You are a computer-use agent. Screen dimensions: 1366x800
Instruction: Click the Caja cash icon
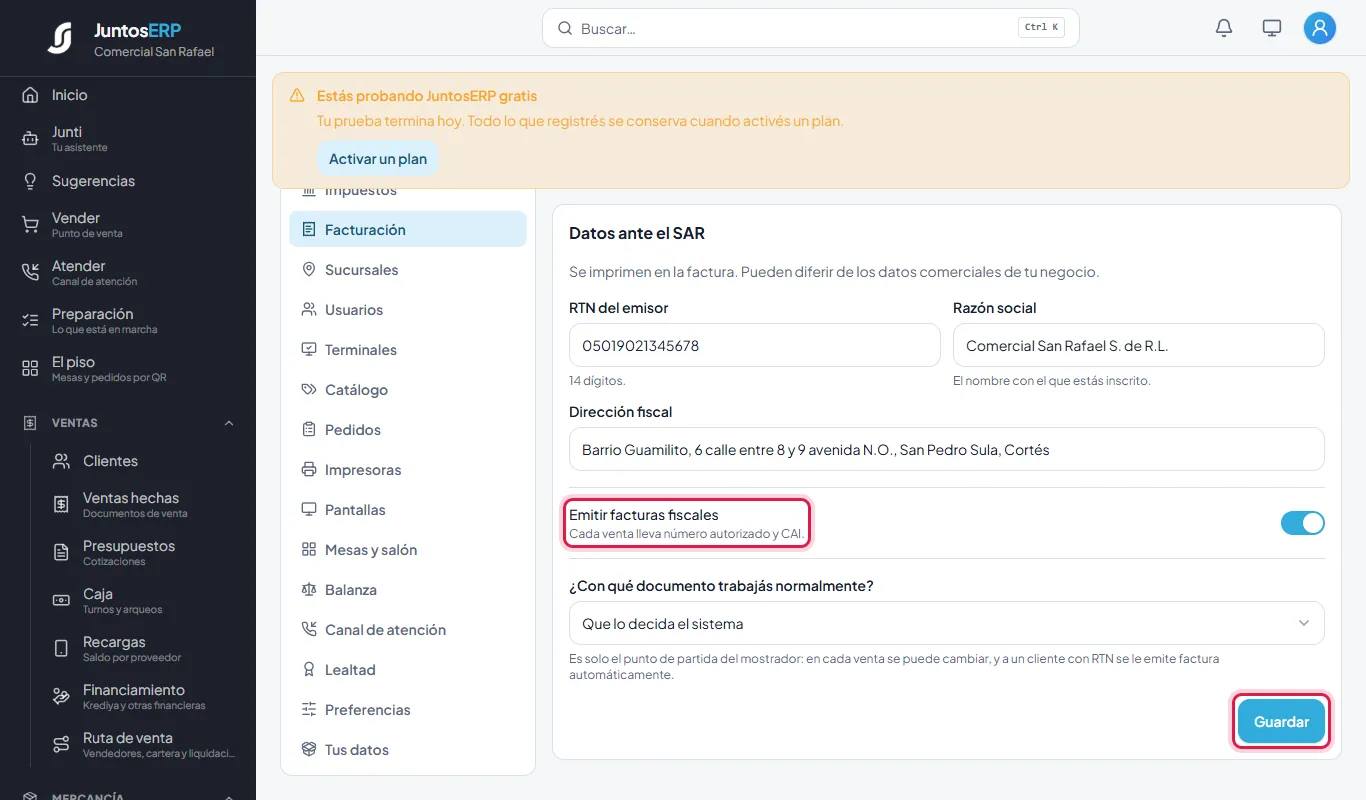tap(61, 600)
